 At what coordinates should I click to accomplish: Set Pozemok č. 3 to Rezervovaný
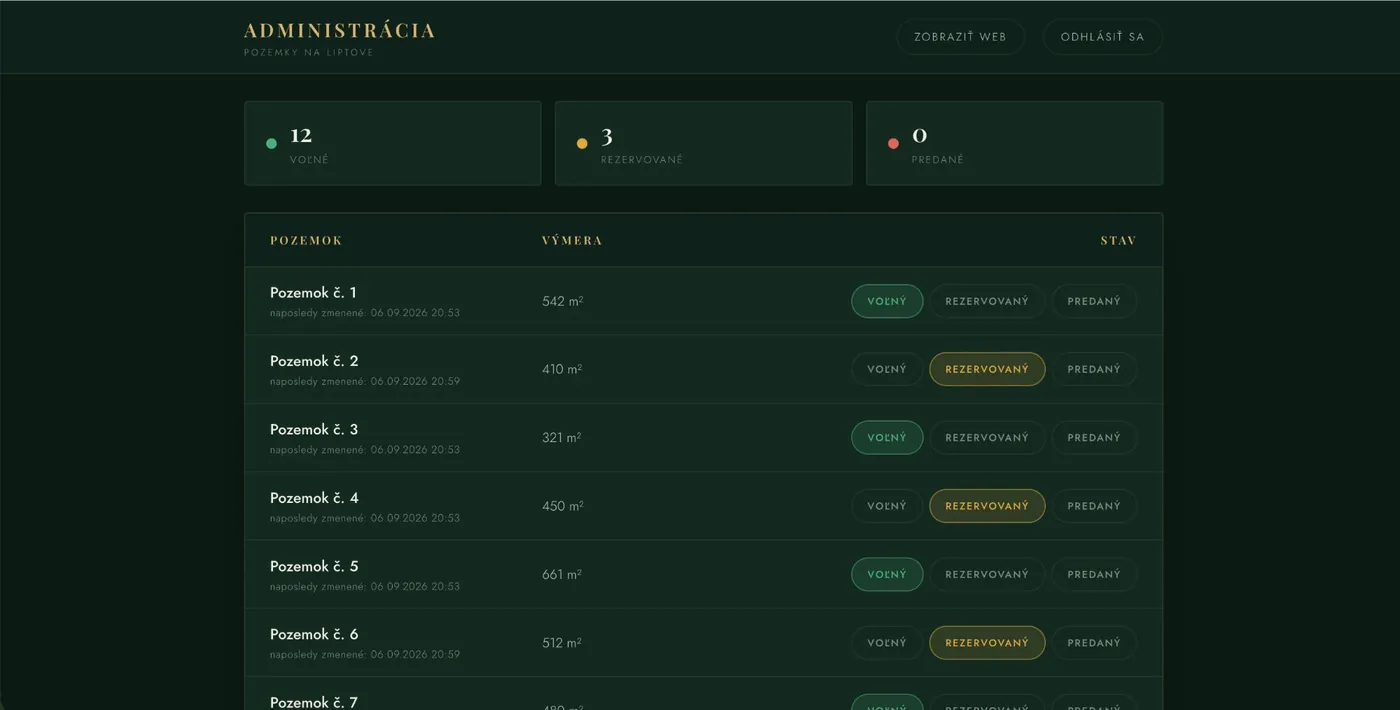[987, 437]
